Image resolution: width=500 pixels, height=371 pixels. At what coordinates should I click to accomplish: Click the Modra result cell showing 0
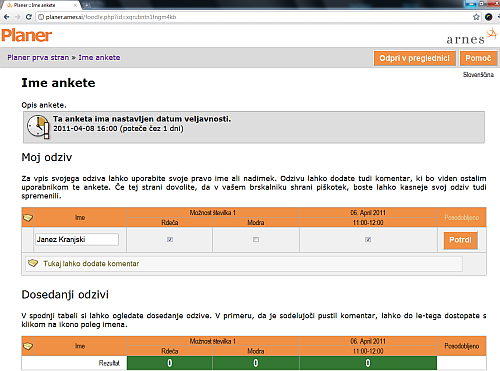tap(256, 363)
